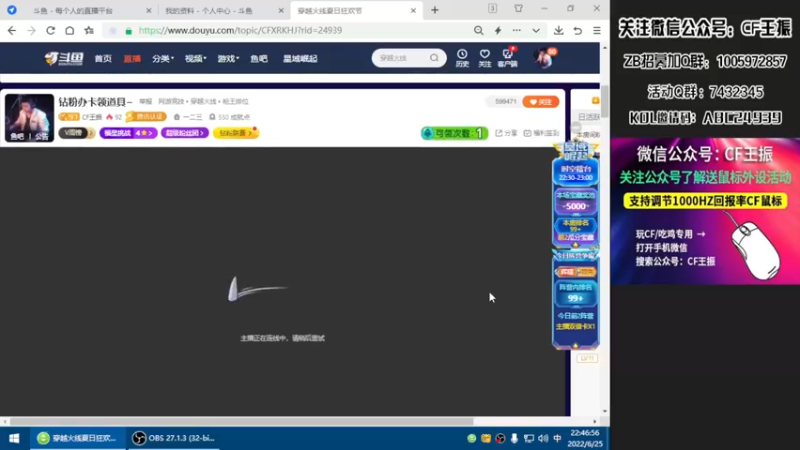Open the purple 超级粉丝团 badge
Viewport: 800px width, 450px height.
coord(185,133)
